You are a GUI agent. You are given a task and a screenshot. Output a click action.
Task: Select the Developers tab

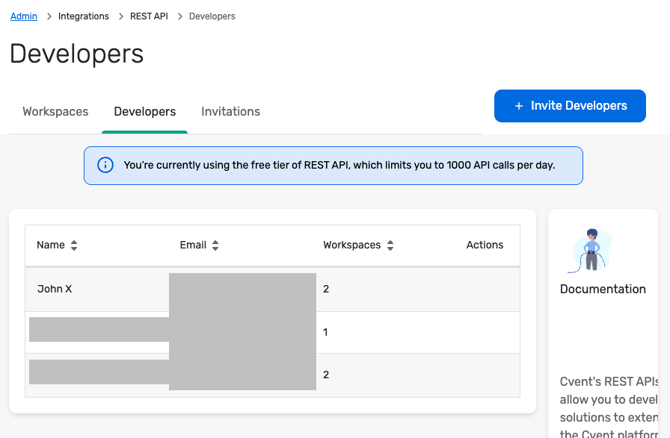click(x=145, y=112)
